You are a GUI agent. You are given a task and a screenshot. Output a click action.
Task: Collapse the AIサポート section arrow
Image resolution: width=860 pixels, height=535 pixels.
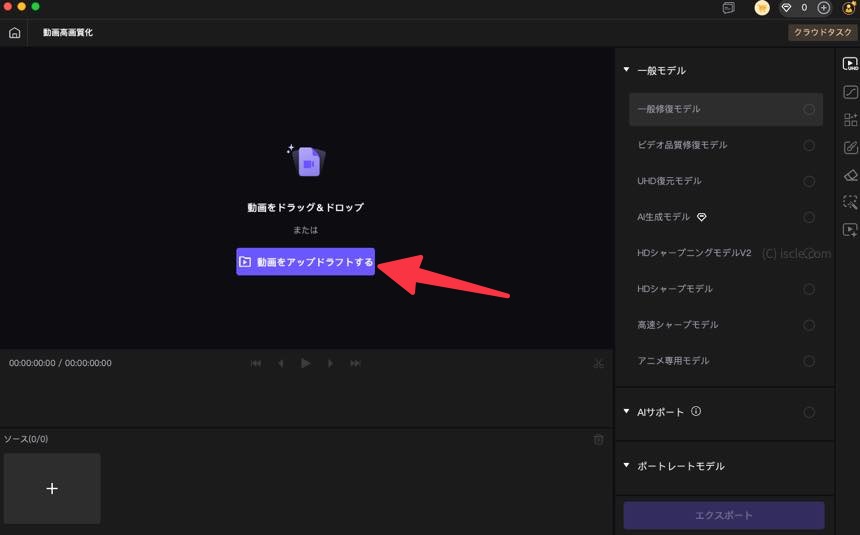pos(626,412)
